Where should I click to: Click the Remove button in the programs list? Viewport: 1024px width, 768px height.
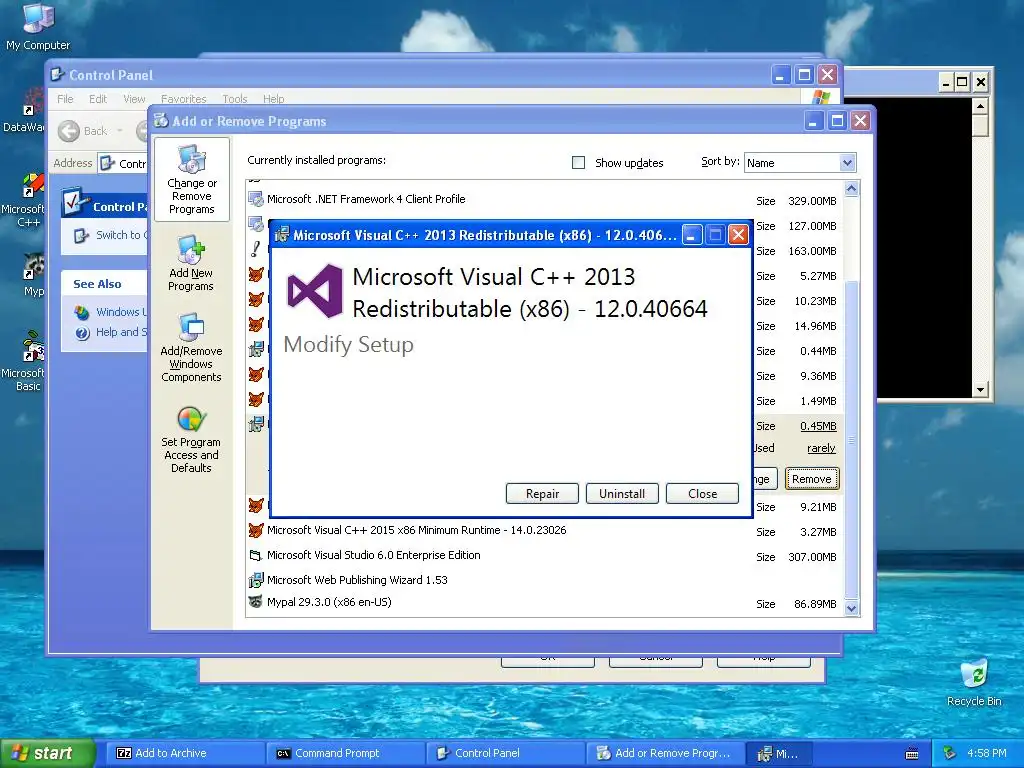pyautogui.click(x=812, y=479)
